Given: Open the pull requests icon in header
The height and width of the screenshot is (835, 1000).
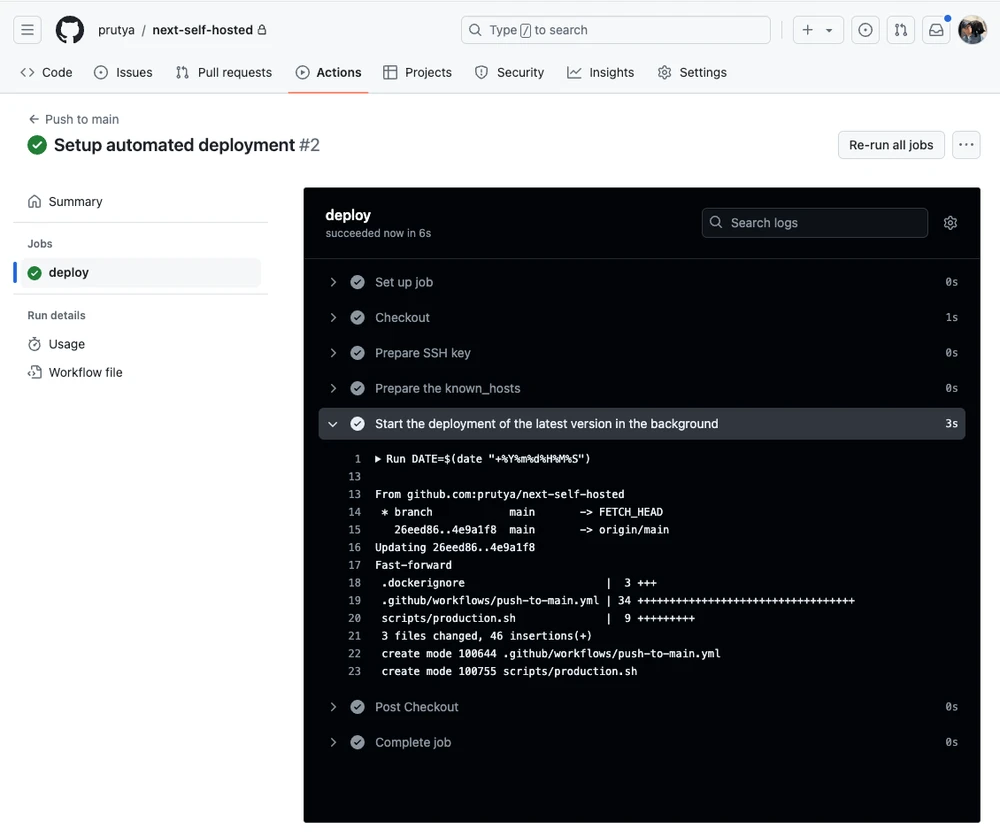Looking at the screenshot, I should coord(901,30).
